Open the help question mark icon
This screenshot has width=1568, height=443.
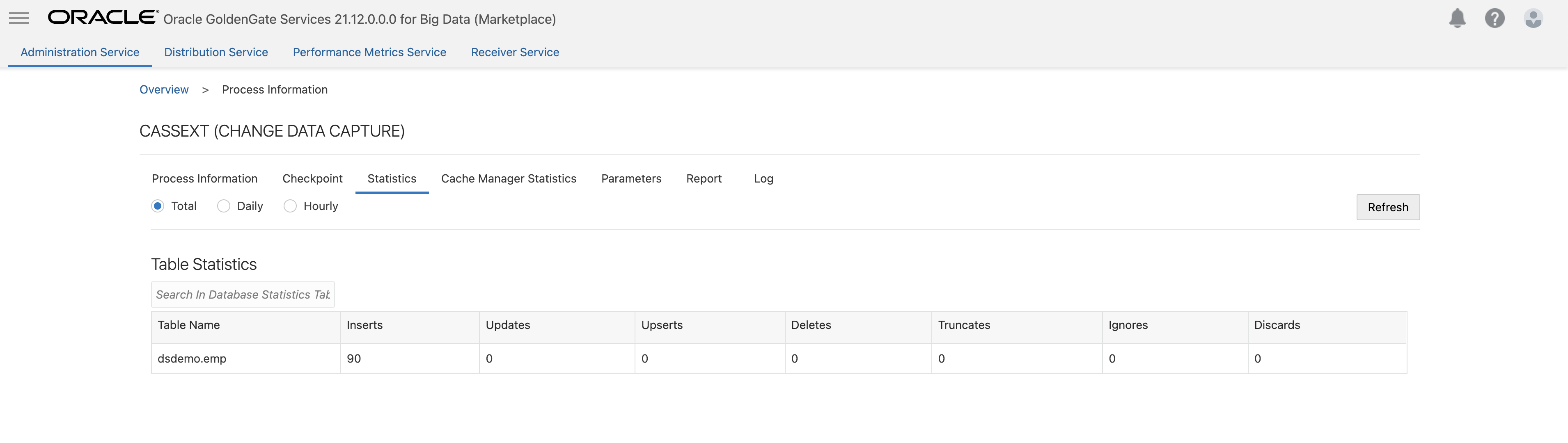tap(1495, 18)
